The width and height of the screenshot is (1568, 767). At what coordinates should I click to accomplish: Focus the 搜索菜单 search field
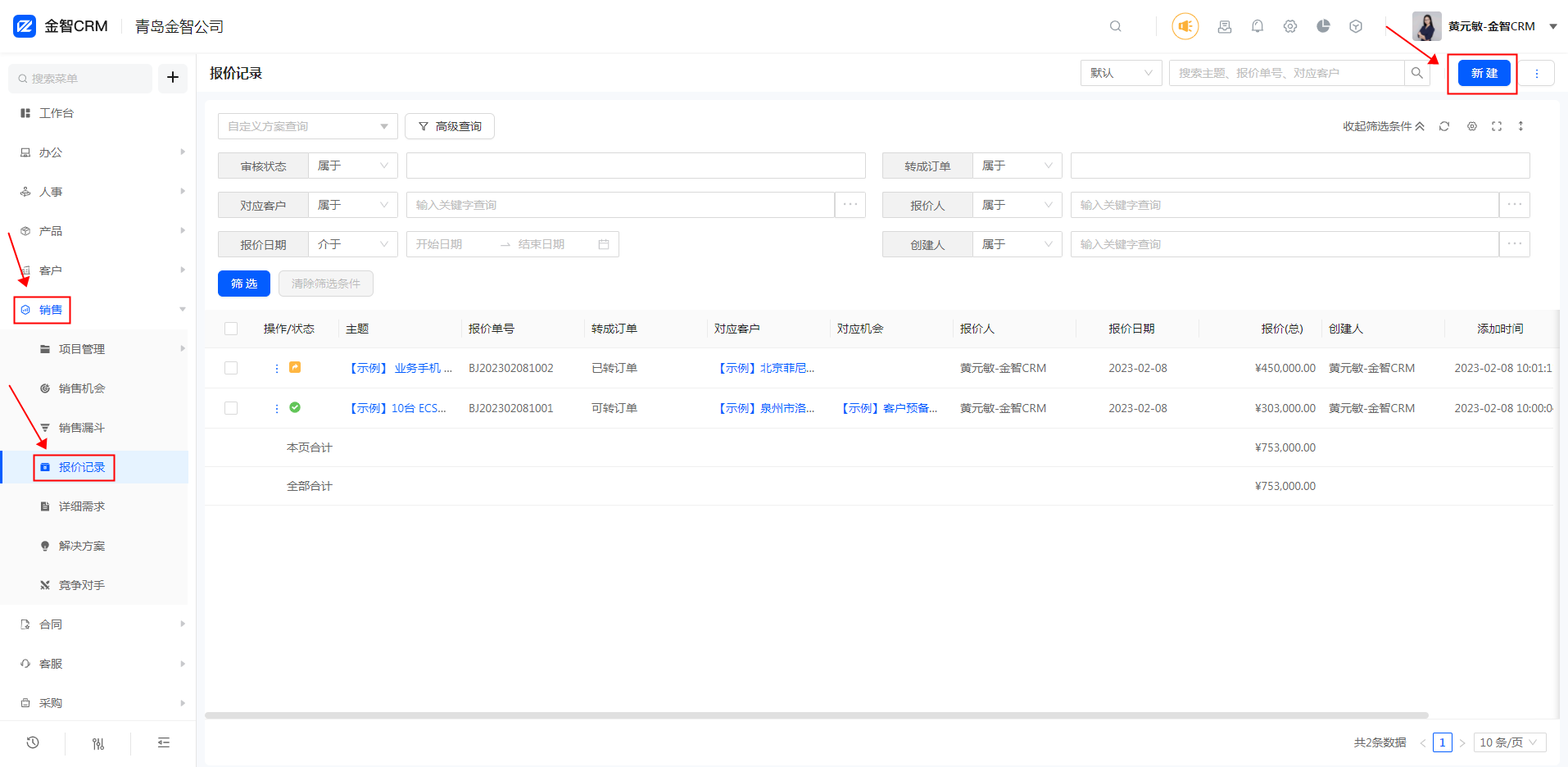point(80,78)
